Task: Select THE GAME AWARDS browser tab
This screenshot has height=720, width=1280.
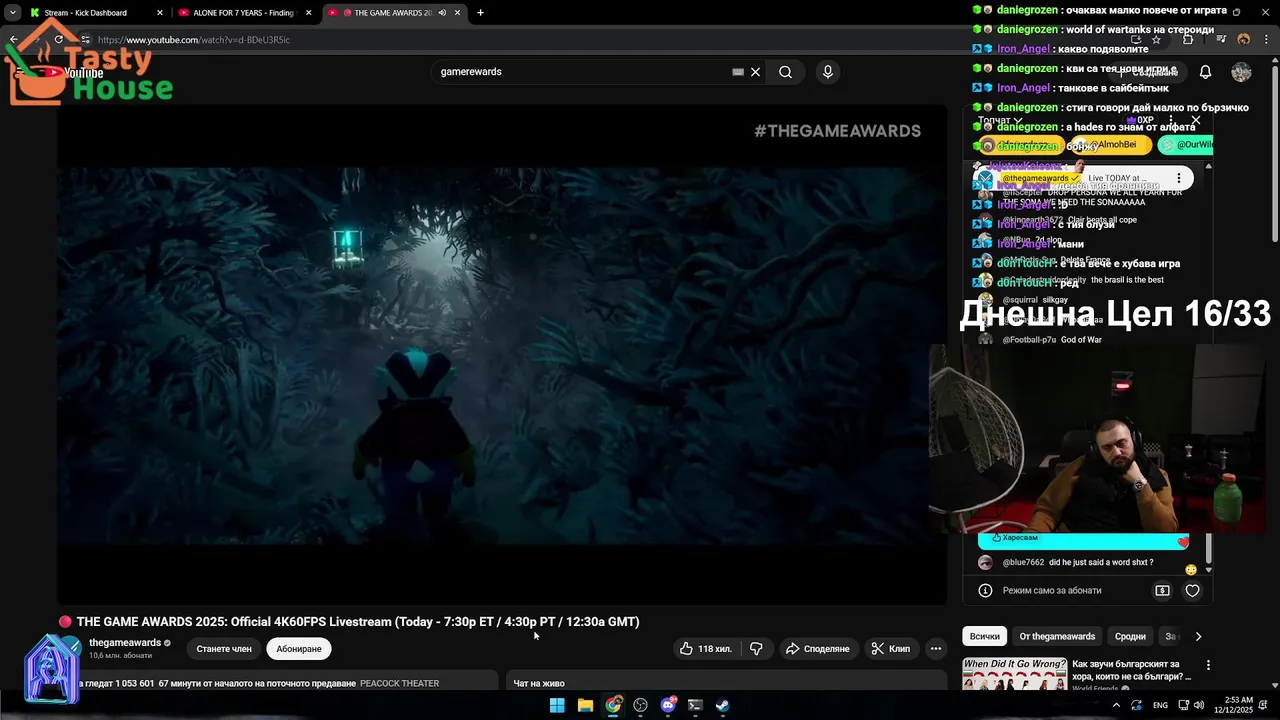Action: click(x=393, y=13)
